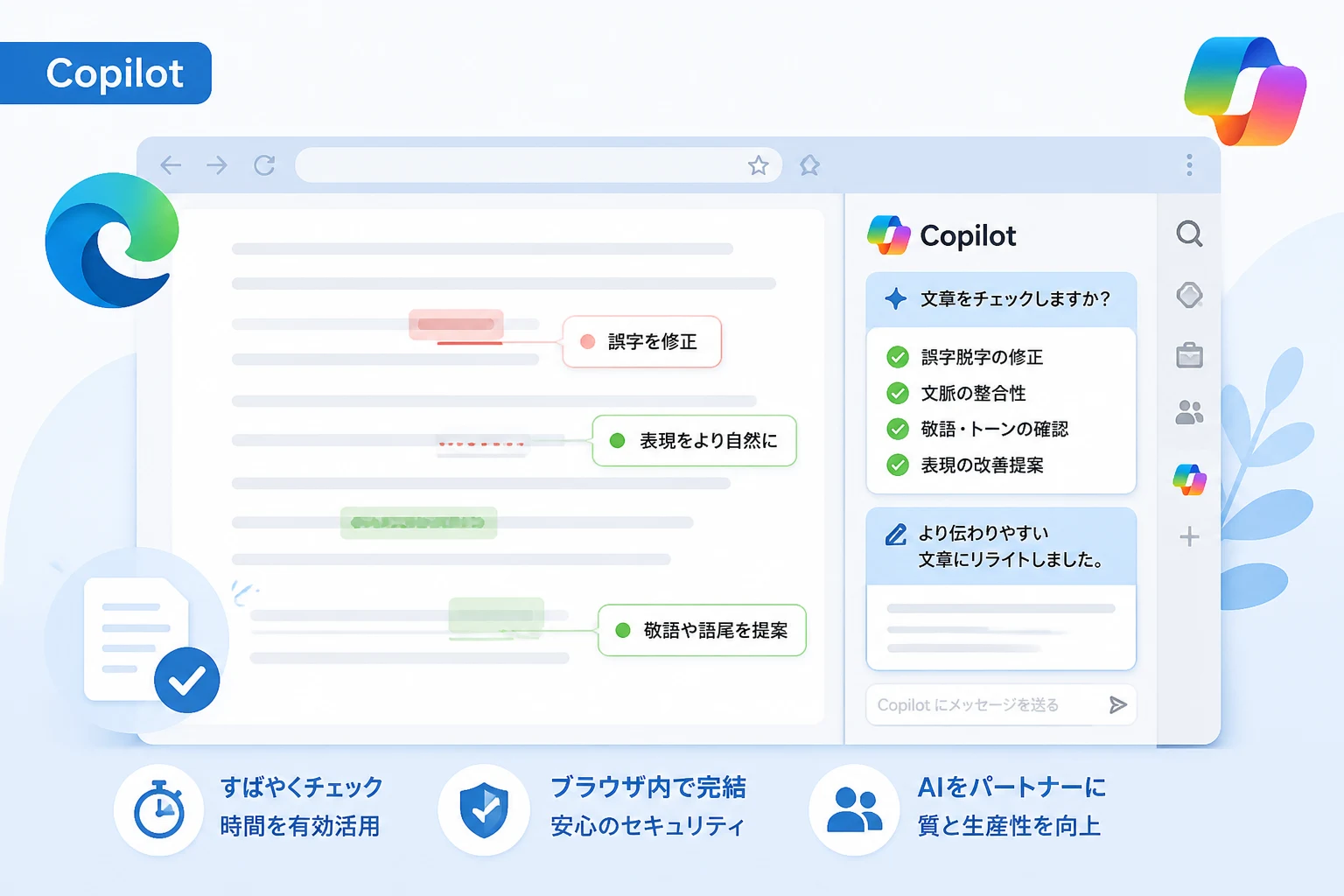Click the ブラウザ内で完結 text

click(648, 787)
